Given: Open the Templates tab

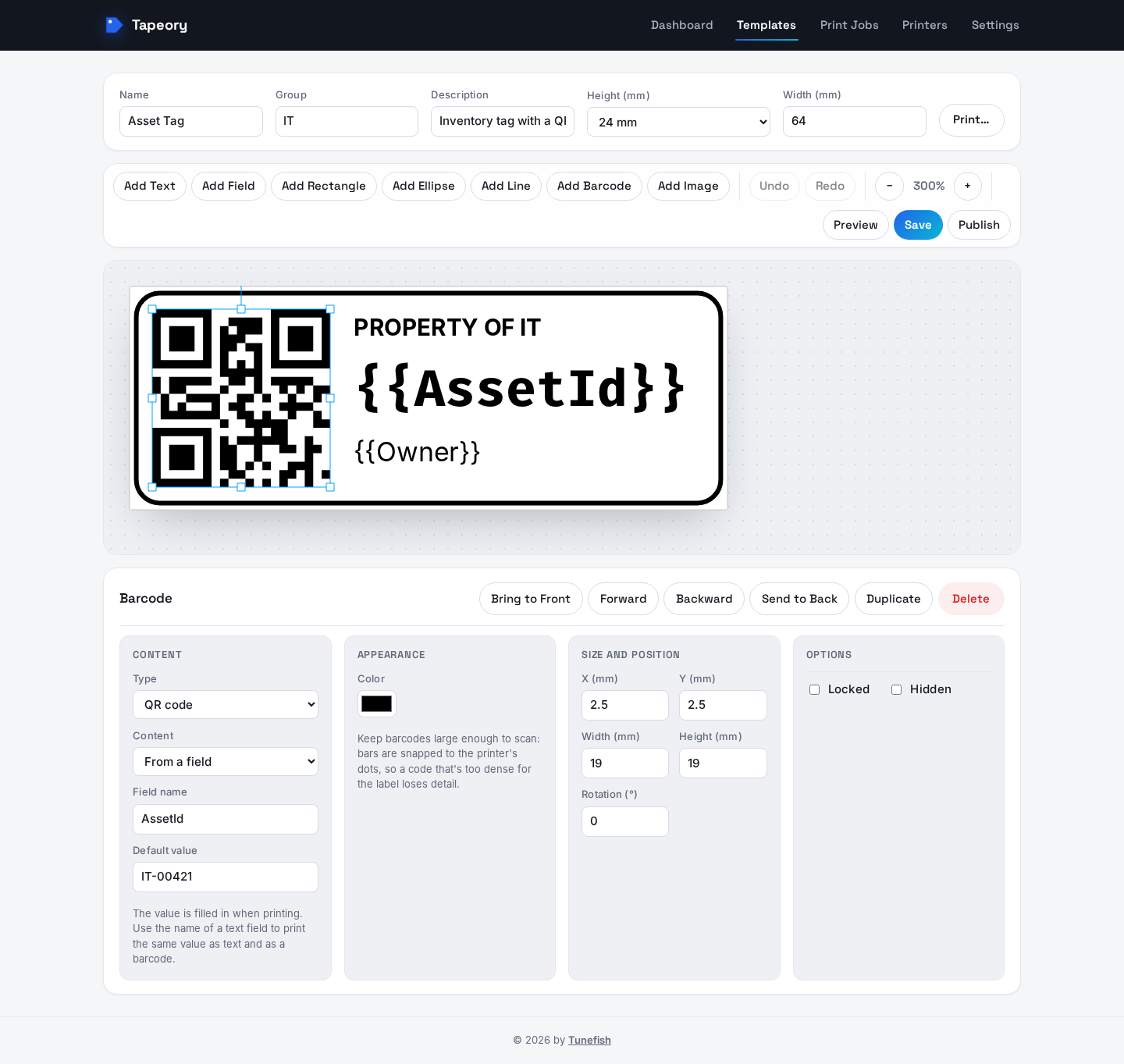Looking at the screenshot, I should tap(767, 25).
